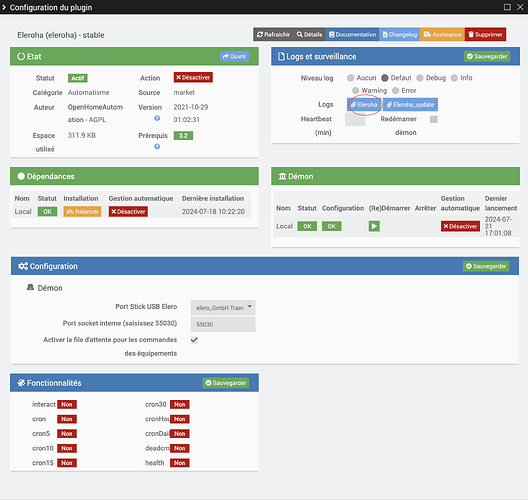Click the Prérequis help question mark icon

(157, 146)
